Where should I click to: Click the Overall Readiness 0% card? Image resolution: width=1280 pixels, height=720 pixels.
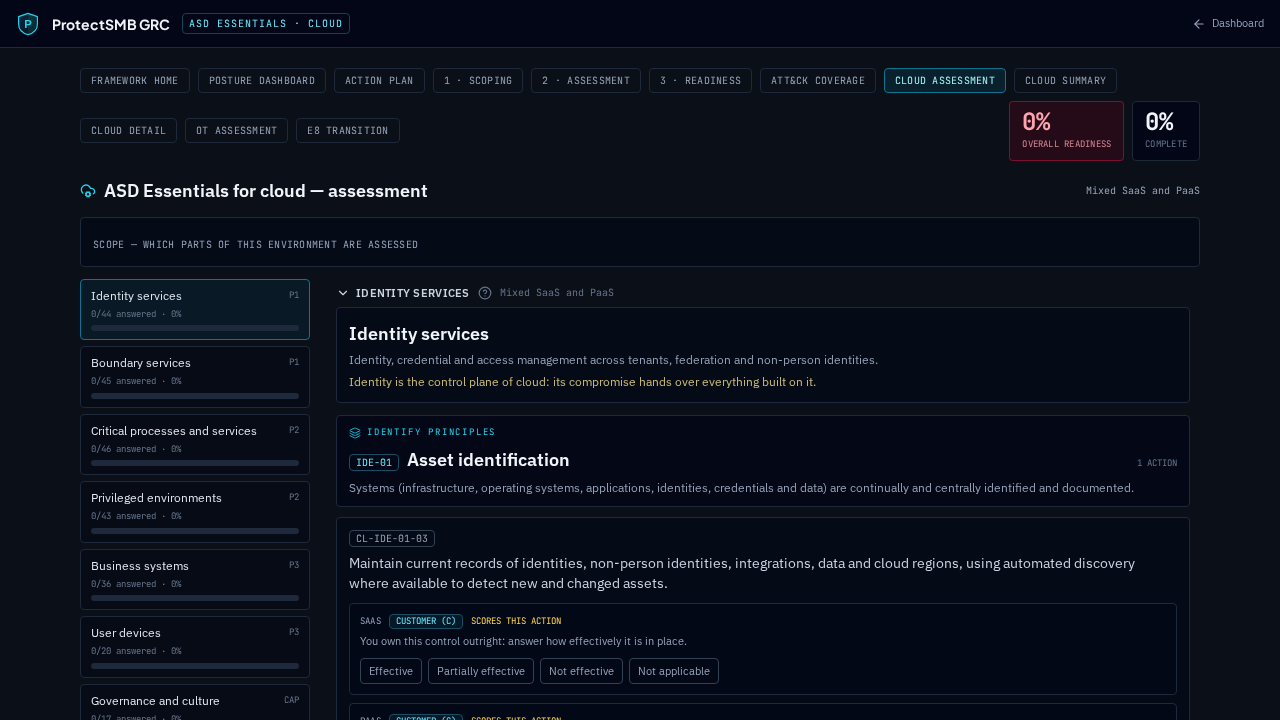[1066, 131]
